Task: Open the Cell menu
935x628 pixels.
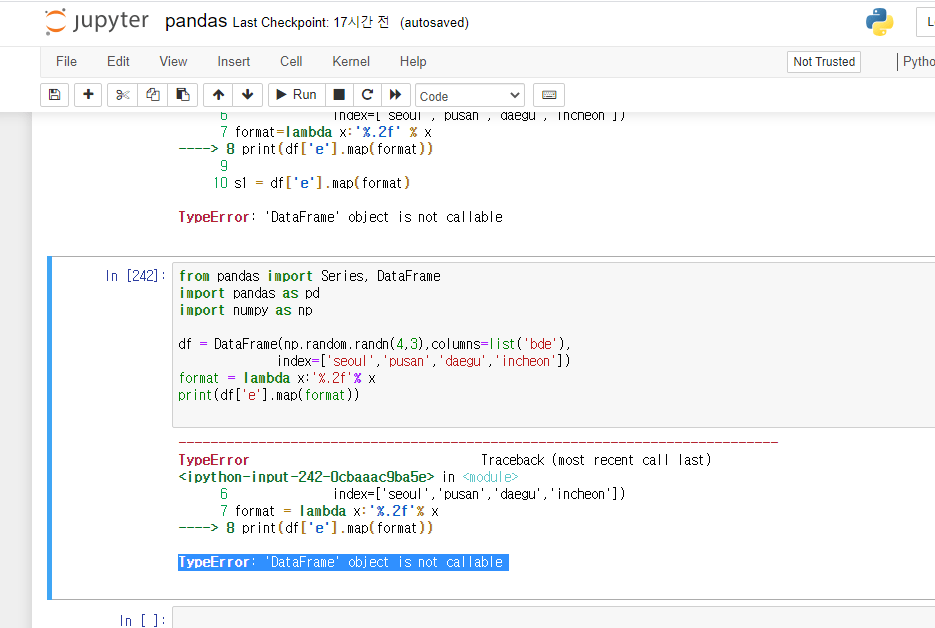Action: point(291,61)
